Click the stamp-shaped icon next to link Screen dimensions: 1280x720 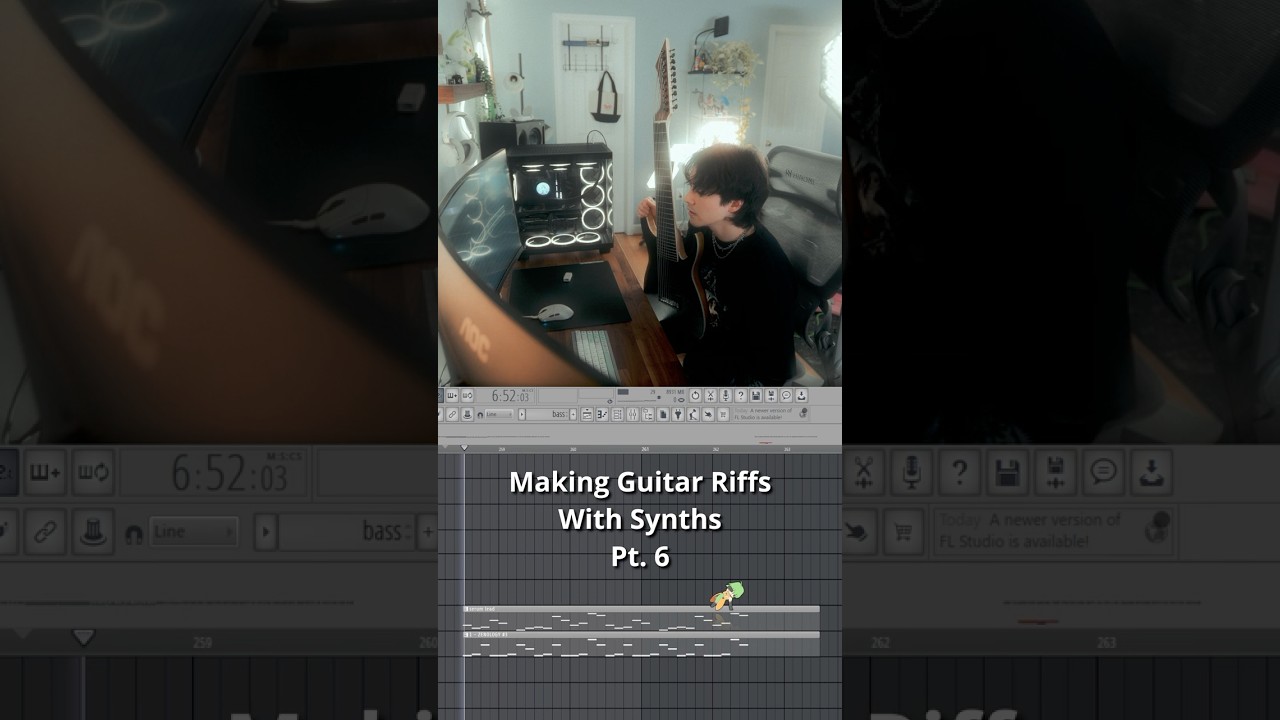point(467,415)
